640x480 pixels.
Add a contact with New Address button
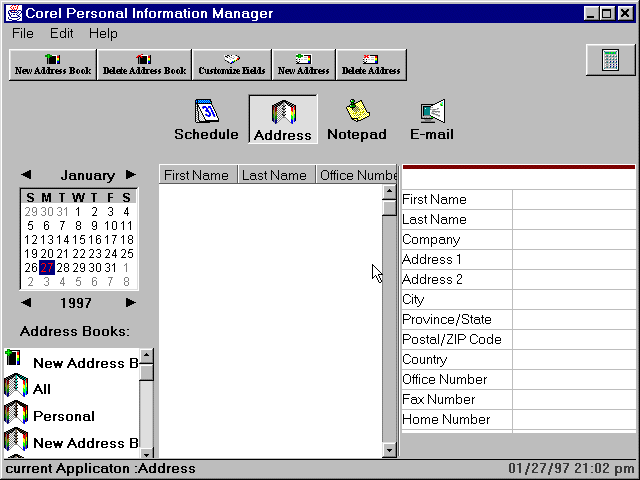pyautogui.click(x=304, y=65)
